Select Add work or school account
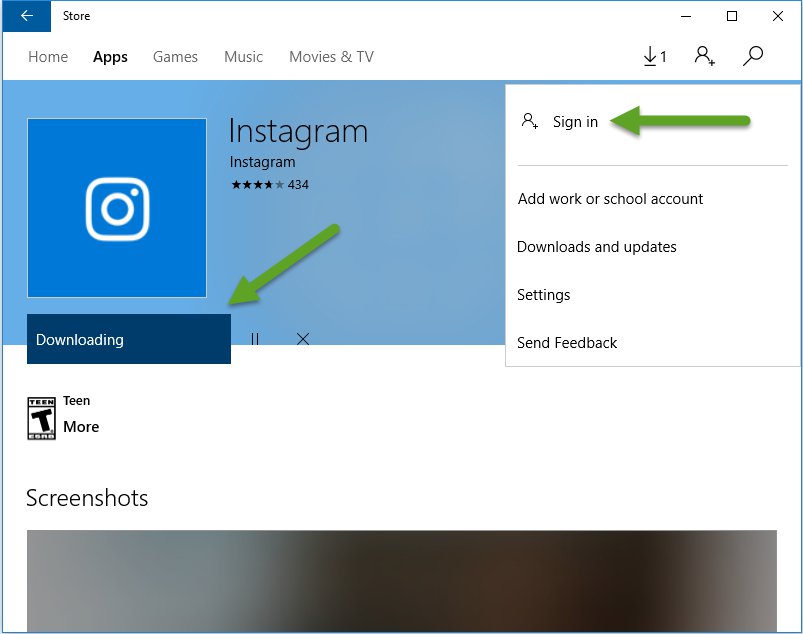Screen dimensions: 803x634 610,199
